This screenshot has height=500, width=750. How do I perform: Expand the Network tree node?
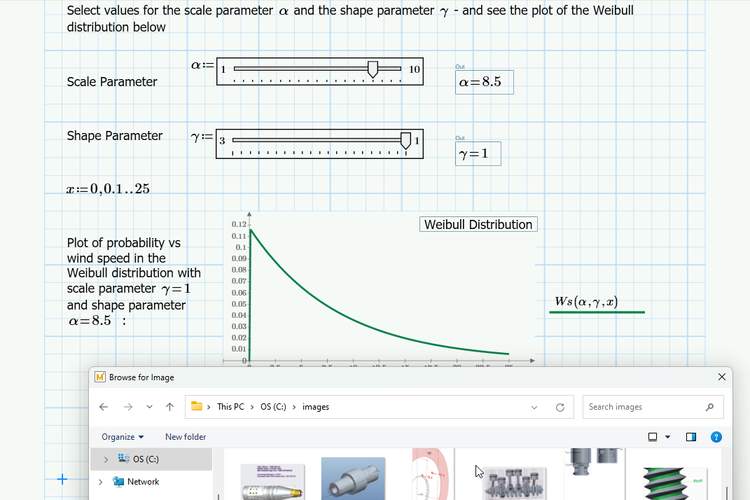click(100, 481)
